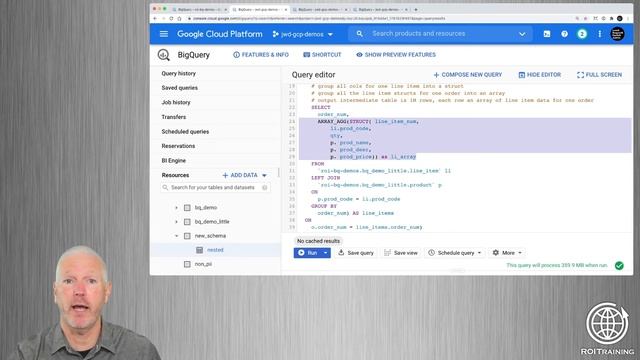Click SHORTCUT button
The width and height of the screenshot is (640, 360).
pos(322,55)
